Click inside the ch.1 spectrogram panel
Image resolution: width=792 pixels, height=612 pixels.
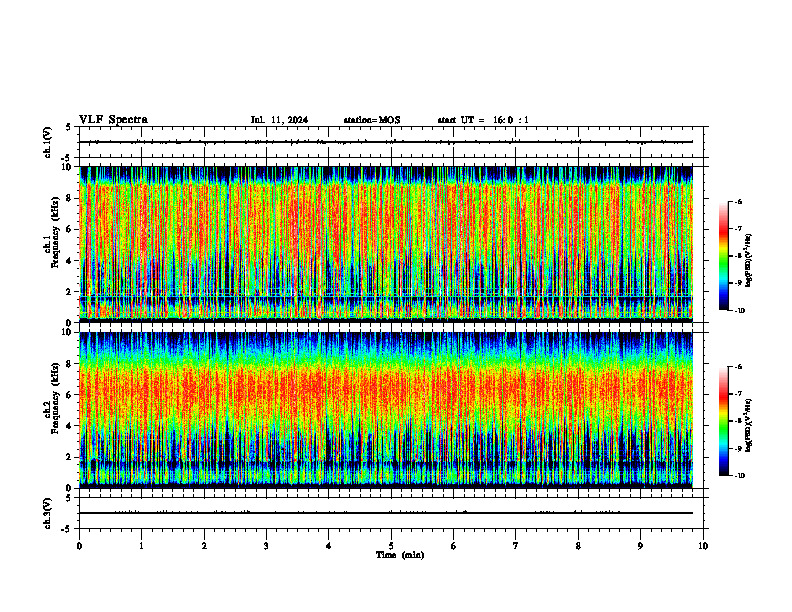point(386,244)
